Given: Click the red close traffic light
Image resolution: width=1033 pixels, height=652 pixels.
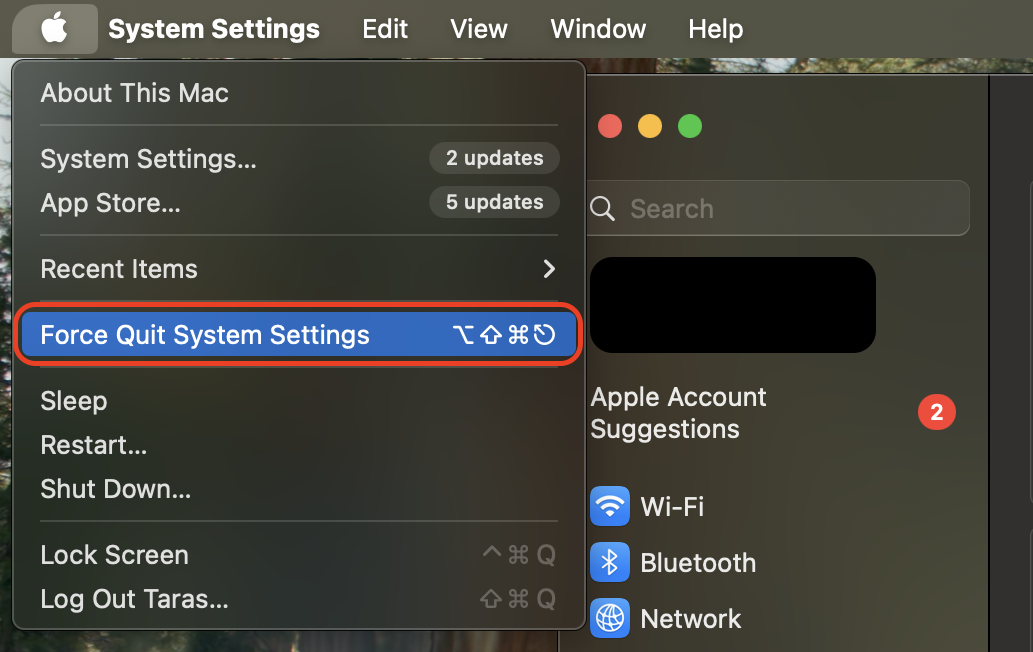Looking at the screenshot, I should [610, 126].
